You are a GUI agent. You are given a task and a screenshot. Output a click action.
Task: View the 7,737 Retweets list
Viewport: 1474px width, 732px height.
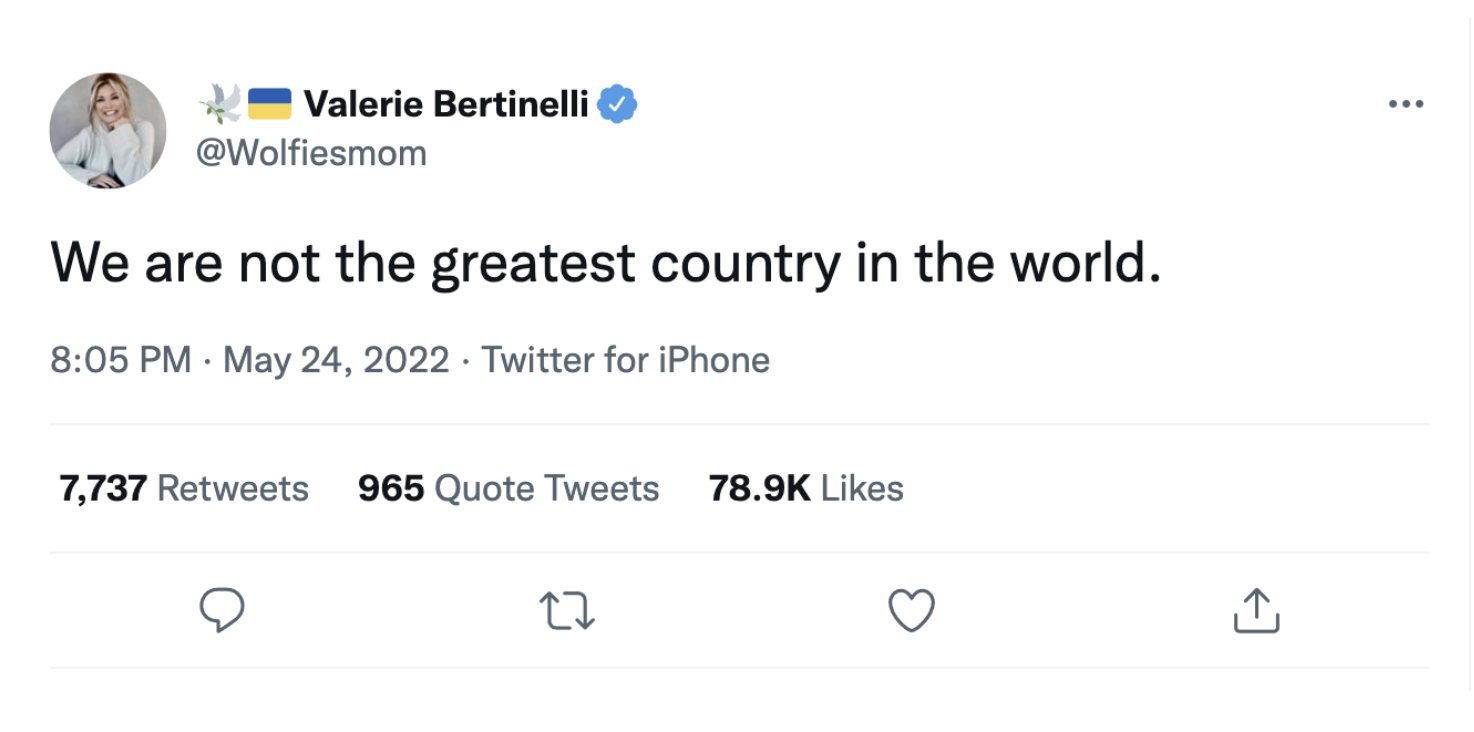(184, 488)
